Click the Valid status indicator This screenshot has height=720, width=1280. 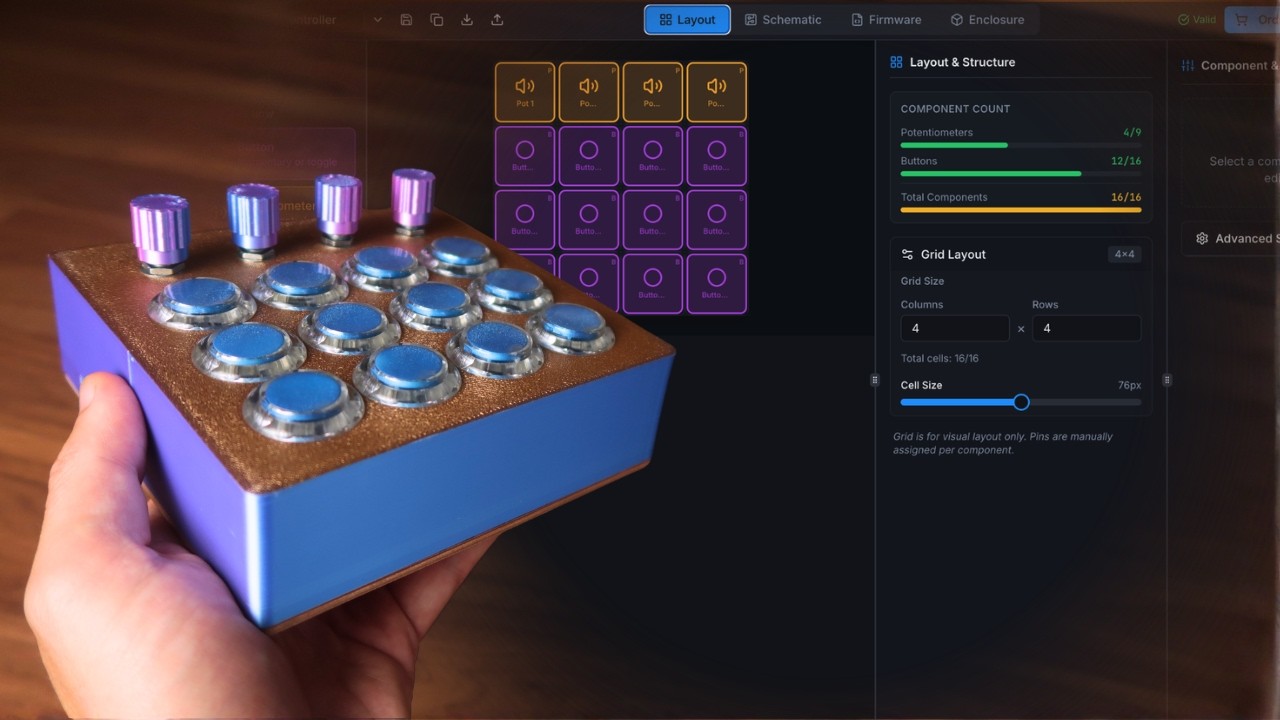click(1197, 19)
